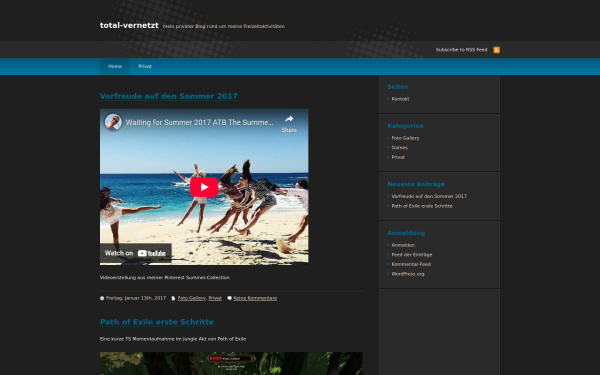This screenshot has width=600, height=375.
Task: Click the date text Freitag, Januar 13th, 2017
Action: click(x=136, y=298)
